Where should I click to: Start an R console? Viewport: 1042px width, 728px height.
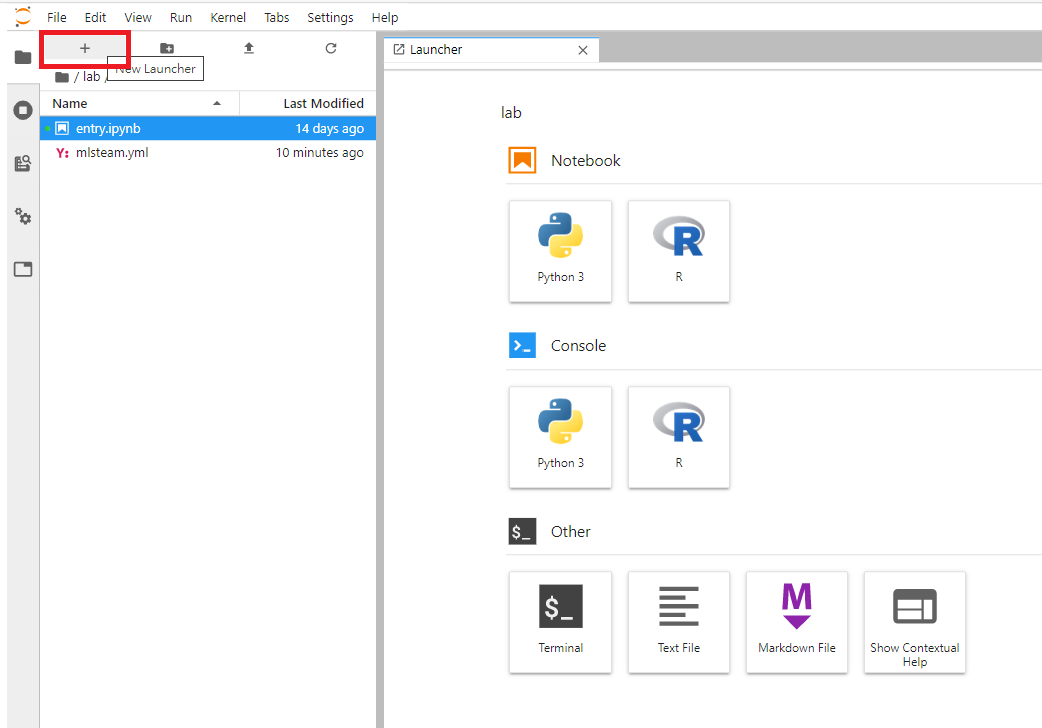[x=678, y=437]
